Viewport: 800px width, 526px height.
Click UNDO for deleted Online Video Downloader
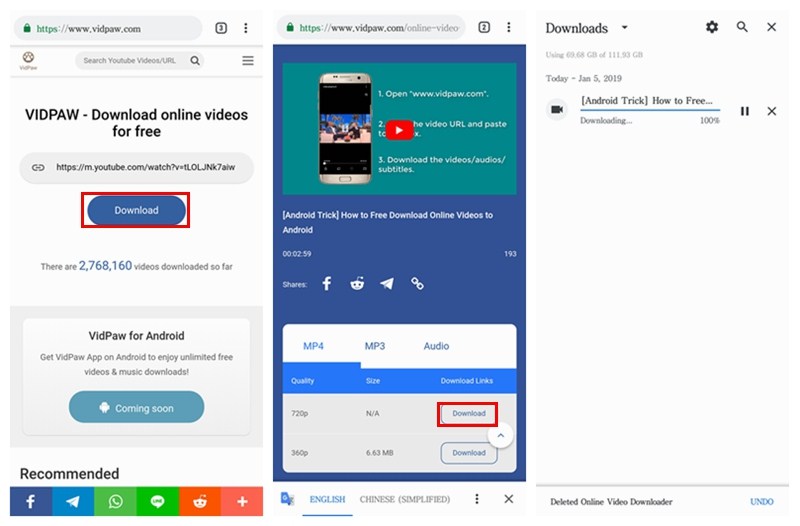click(x=761, y=502)
